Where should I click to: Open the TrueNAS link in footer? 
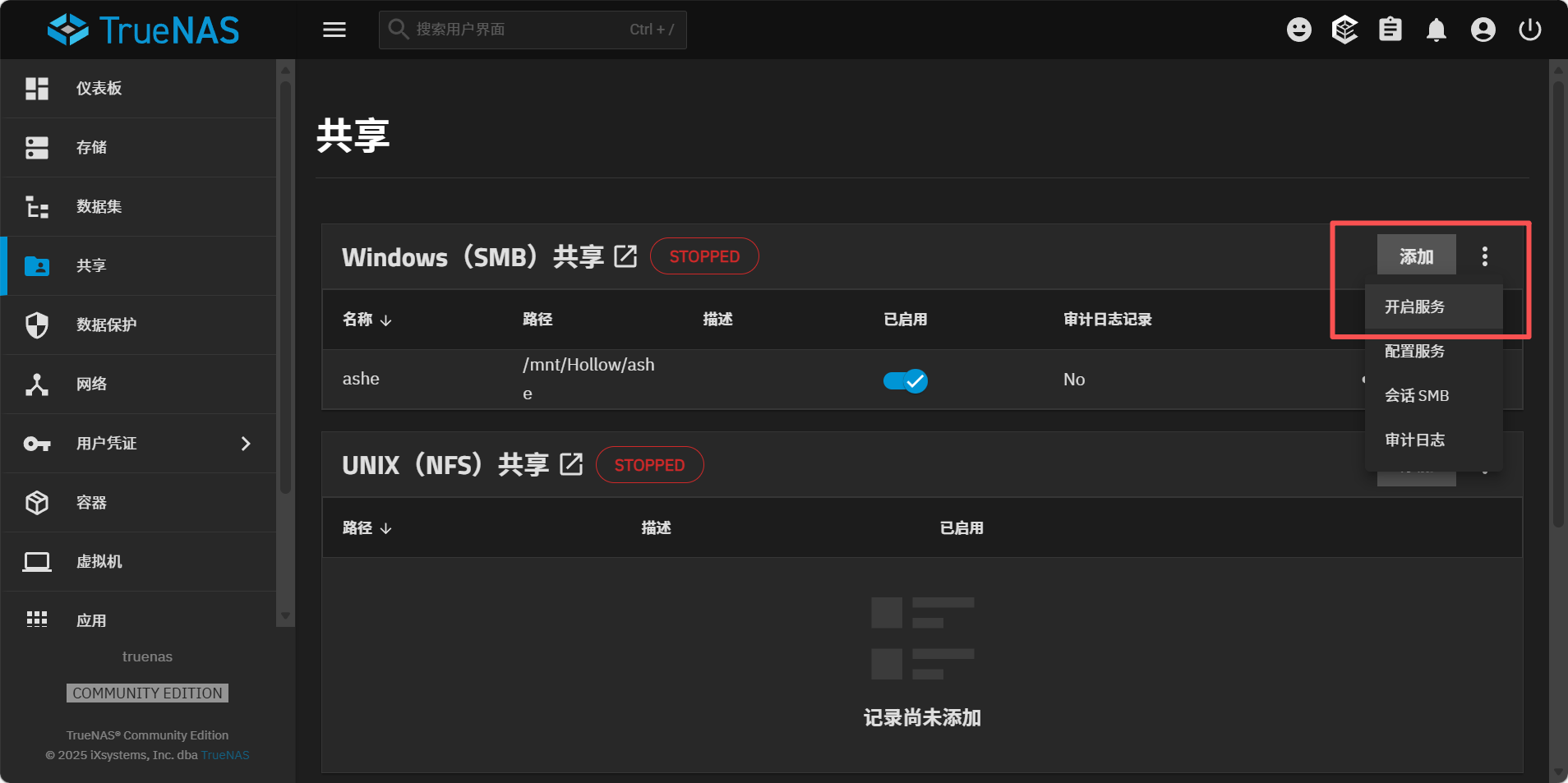click(x=225, y=755)
